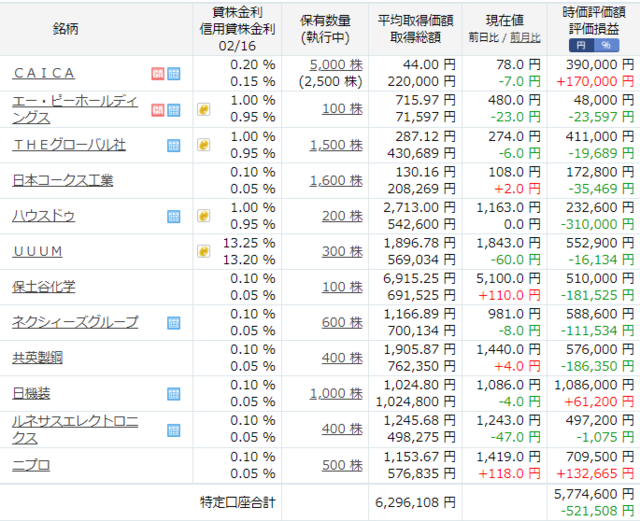Open the CAICA stock link
Screen dimensions: 640x521
point(43,73)
